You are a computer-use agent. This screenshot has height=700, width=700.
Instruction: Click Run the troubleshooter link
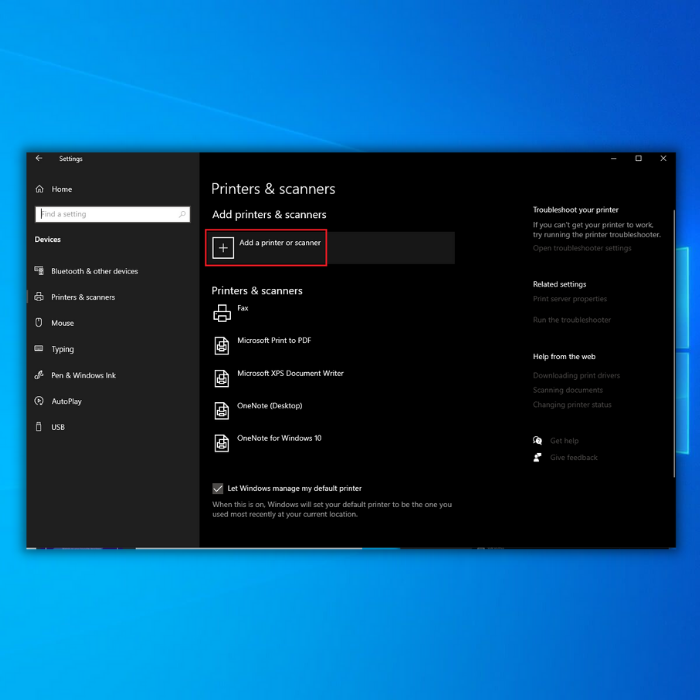(572, 320)
